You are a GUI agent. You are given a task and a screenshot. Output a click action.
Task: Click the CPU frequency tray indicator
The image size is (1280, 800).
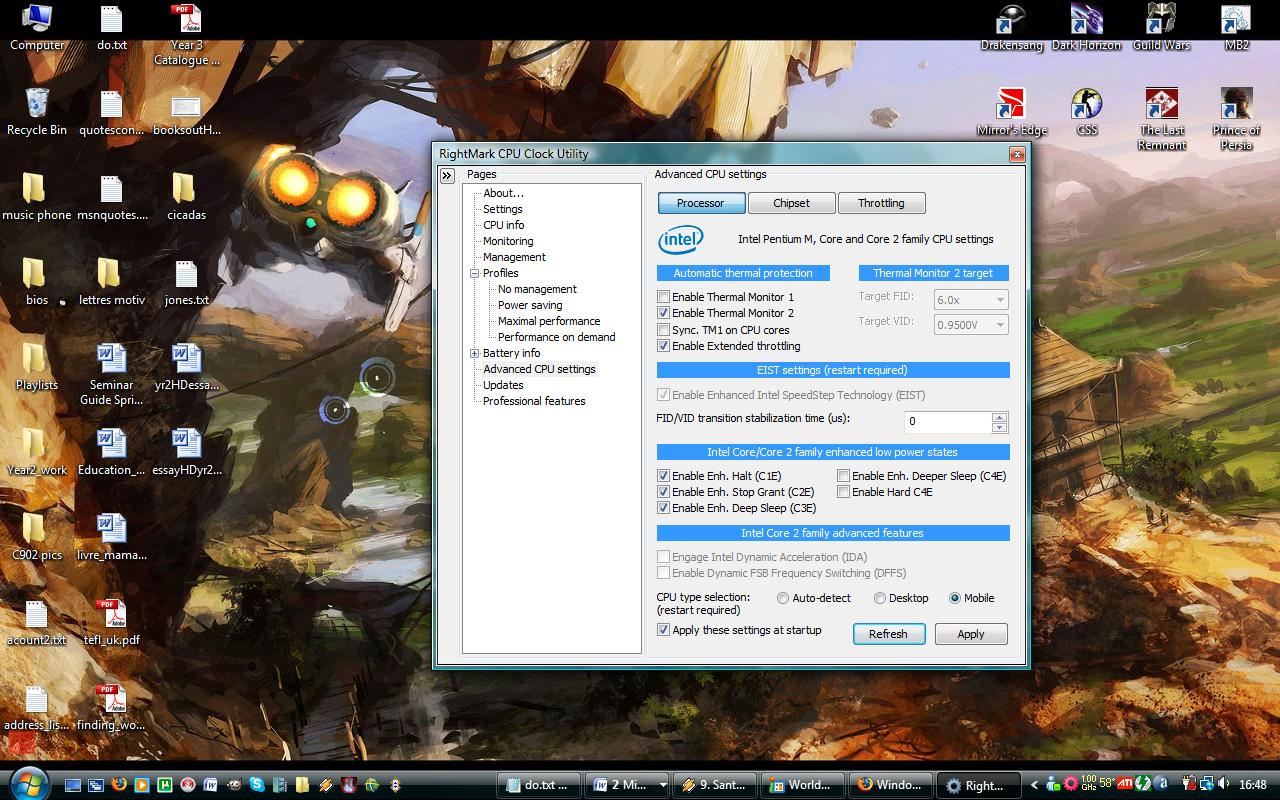pos(1088,783)
